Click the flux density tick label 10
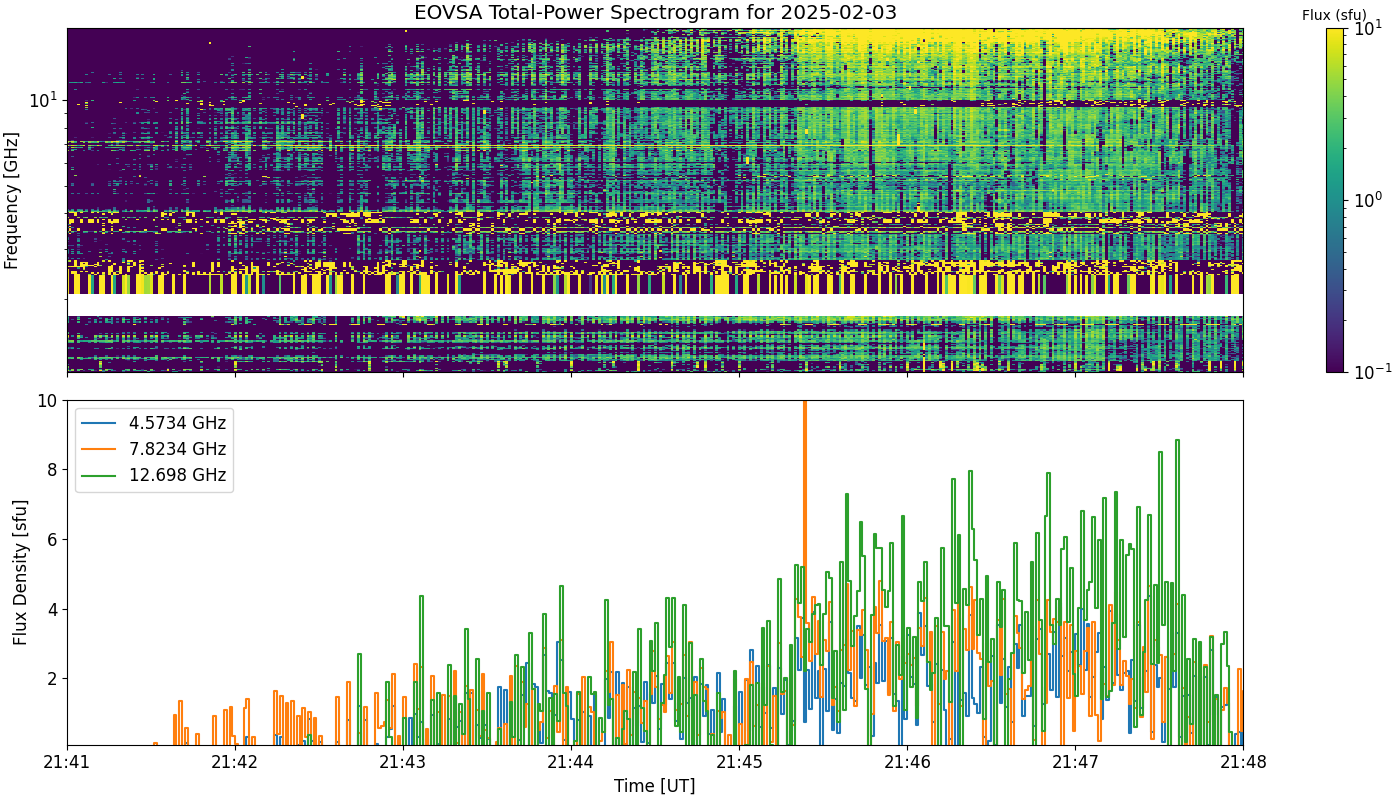This screenshot has height=800, width=1400. tap(47, 400)
